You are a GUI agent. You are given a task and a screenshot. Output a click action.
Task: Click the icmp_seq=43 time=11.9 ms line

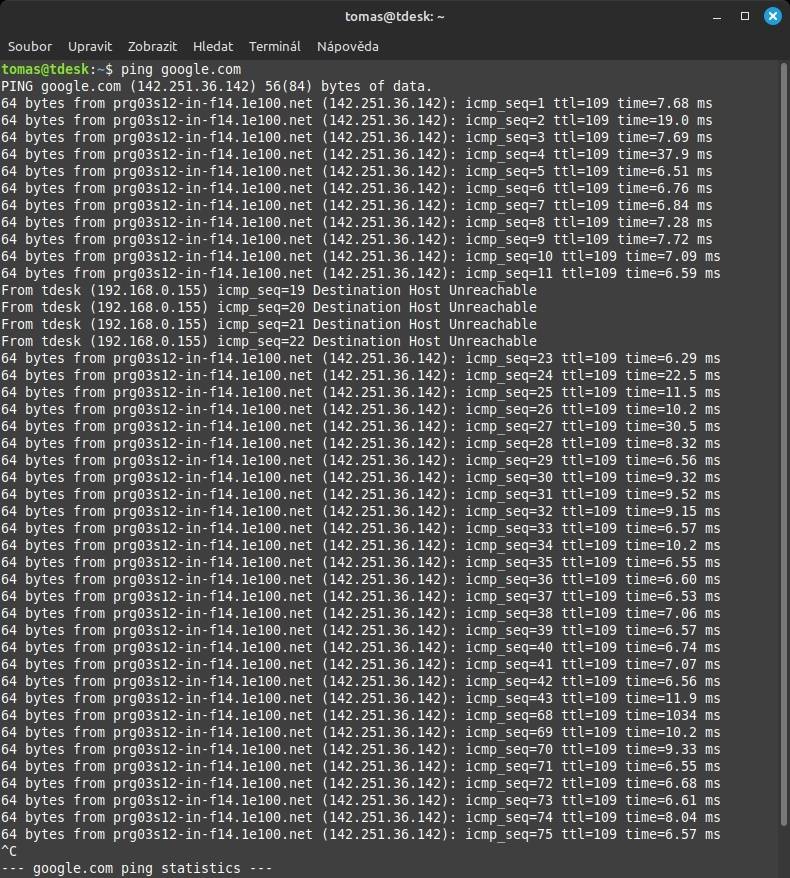361,698
